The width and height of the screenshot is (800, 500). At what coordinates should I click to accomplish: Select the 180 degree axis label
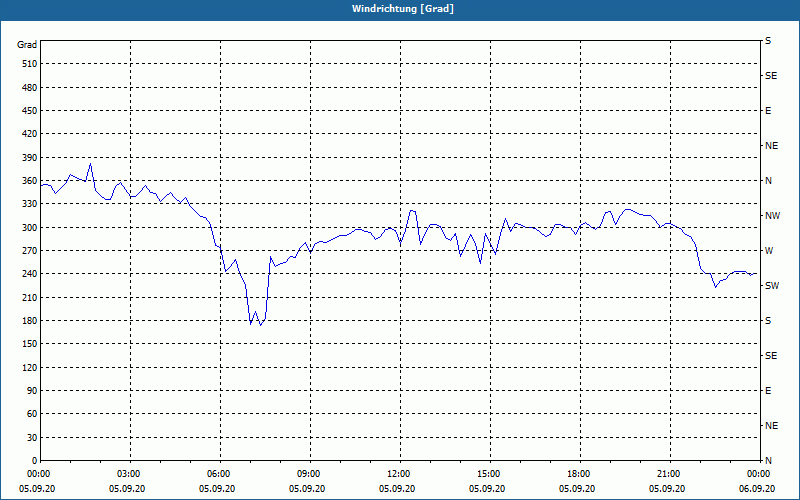click(30, 321)
